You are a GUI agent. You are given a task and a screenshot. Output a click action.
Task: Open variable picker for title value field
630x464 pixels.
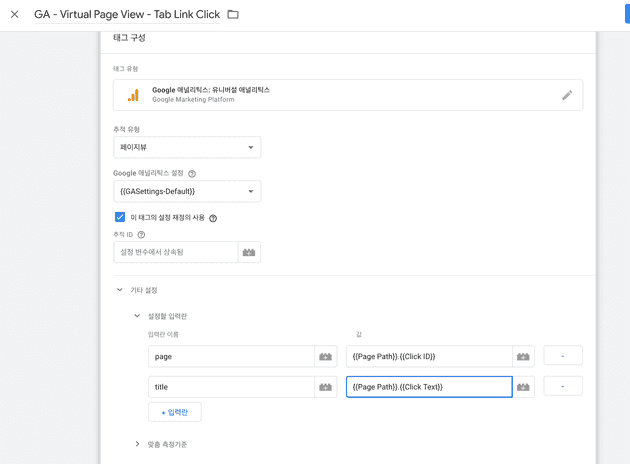[x=523, y=387]
